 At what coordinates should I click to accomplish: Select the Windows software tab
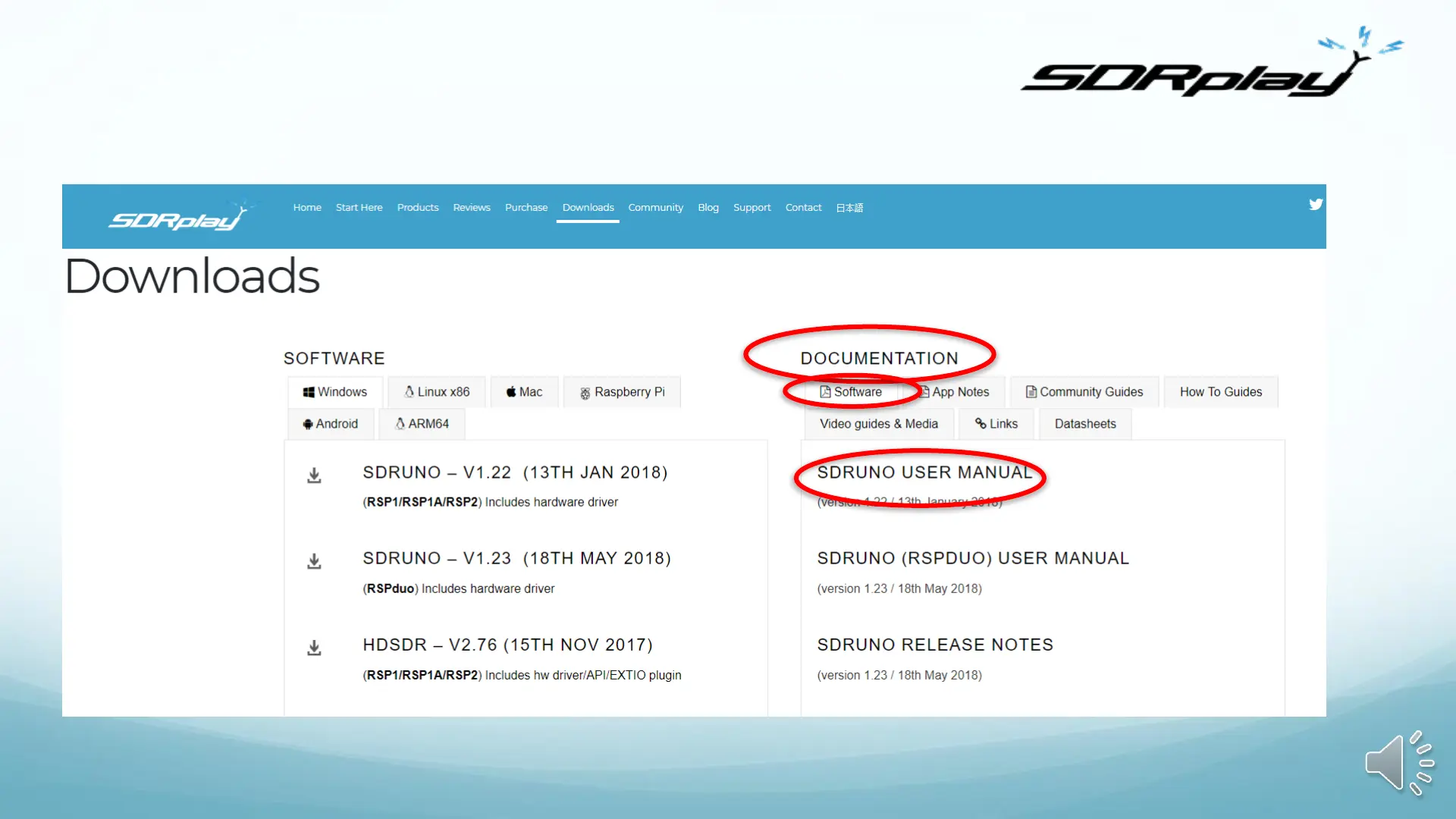pyautogui.click(x=335, y=392)
